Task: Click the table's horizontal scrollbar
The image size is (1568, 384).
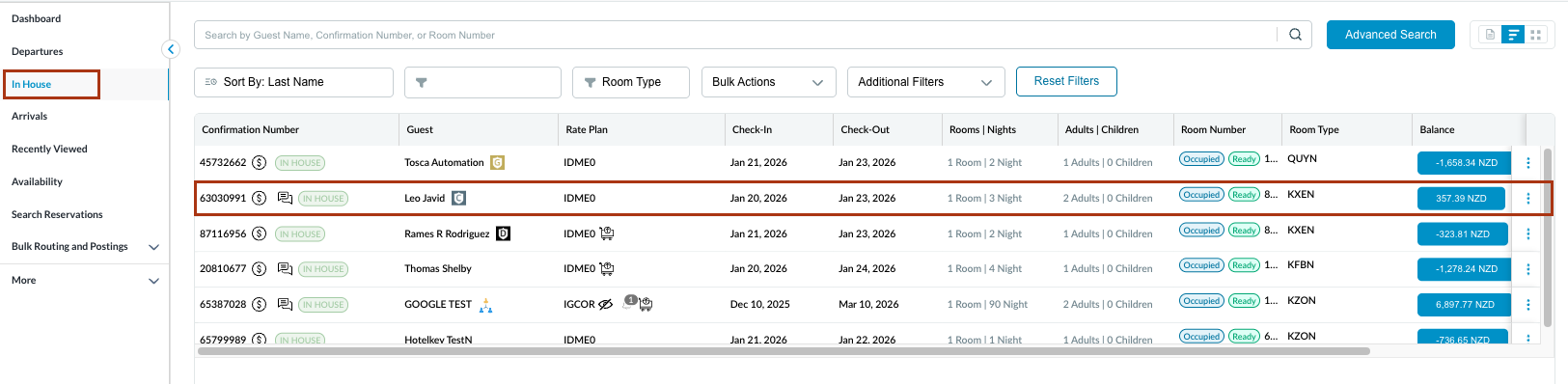Action: coord(784,351)
